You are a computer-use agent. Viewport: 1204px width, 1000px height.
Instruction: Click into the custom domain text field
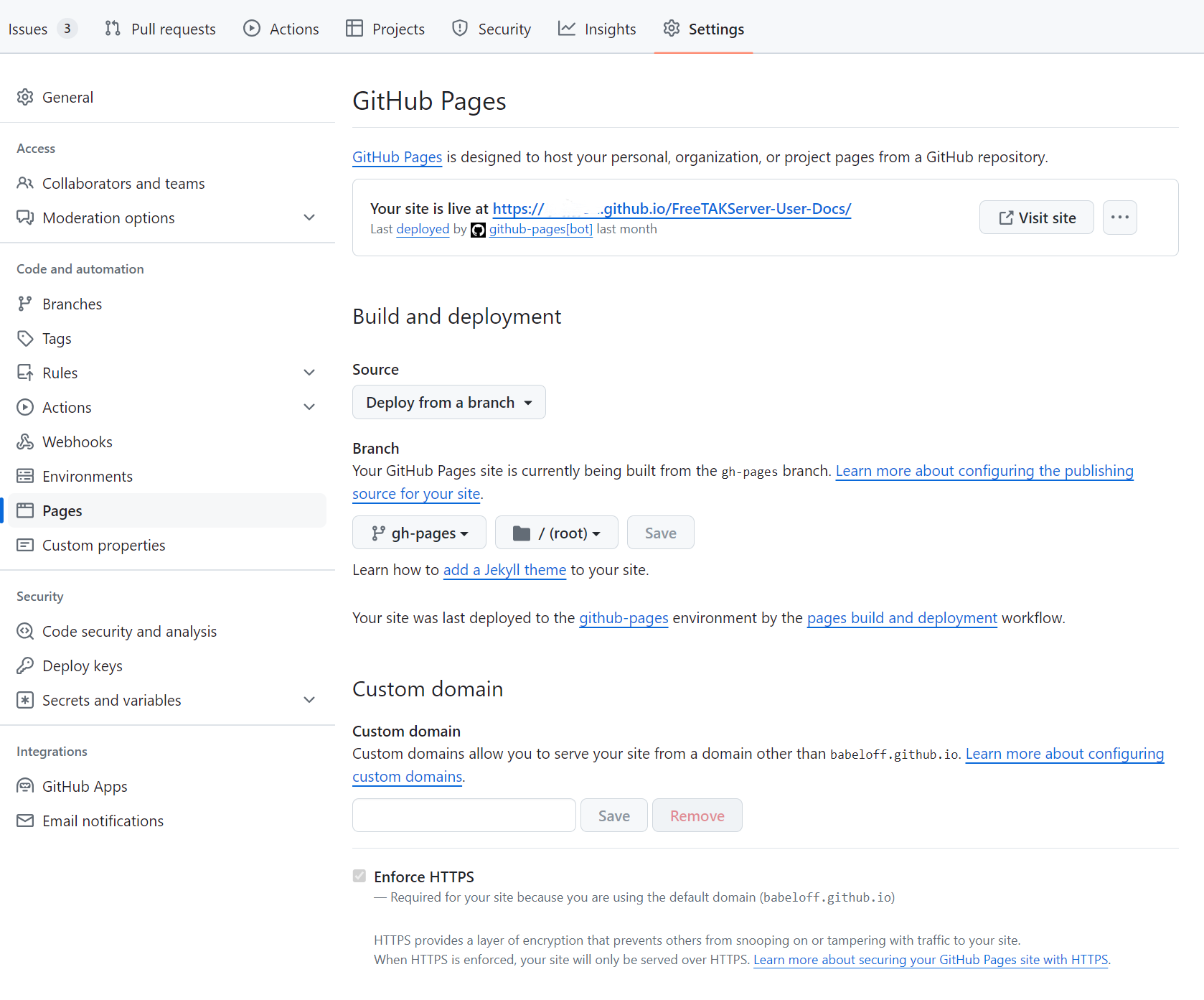(x=464, y=816)
